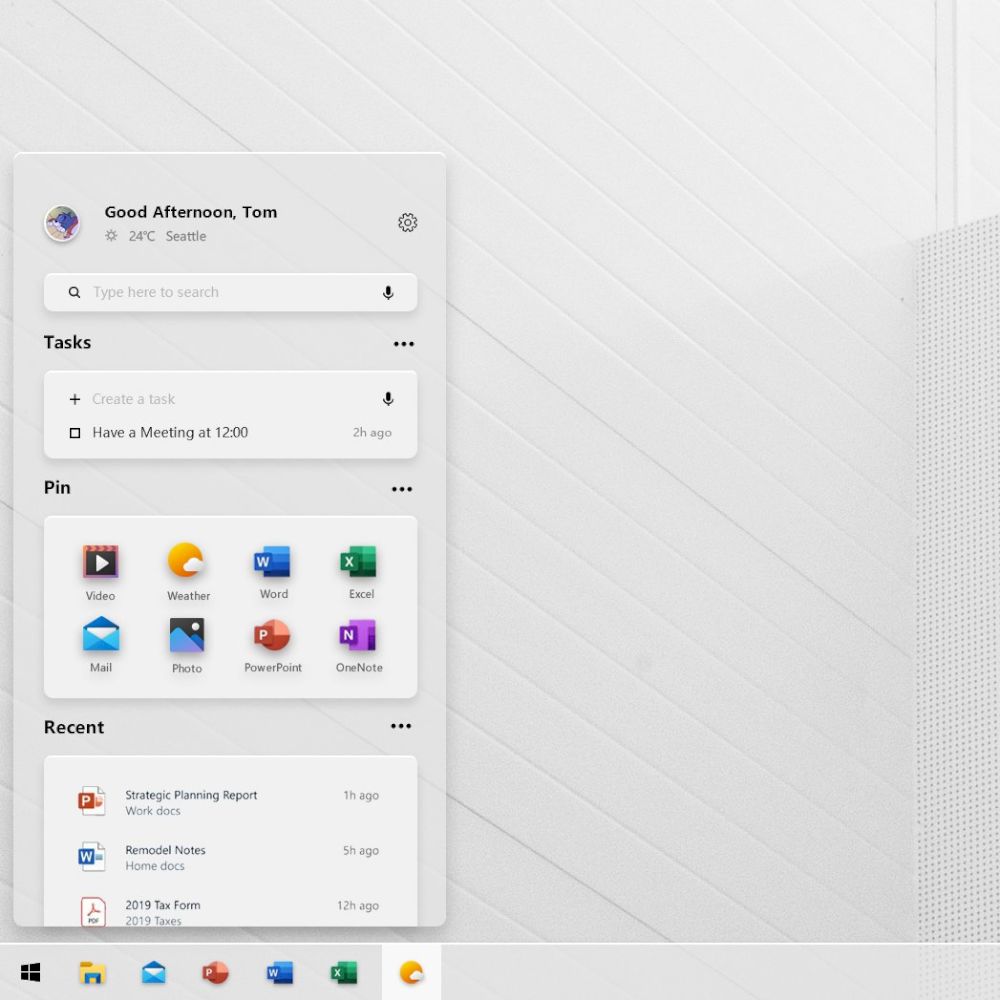1000x1000 pixels.
Task: Click the Pin section heading
Action: click(57, 487)
